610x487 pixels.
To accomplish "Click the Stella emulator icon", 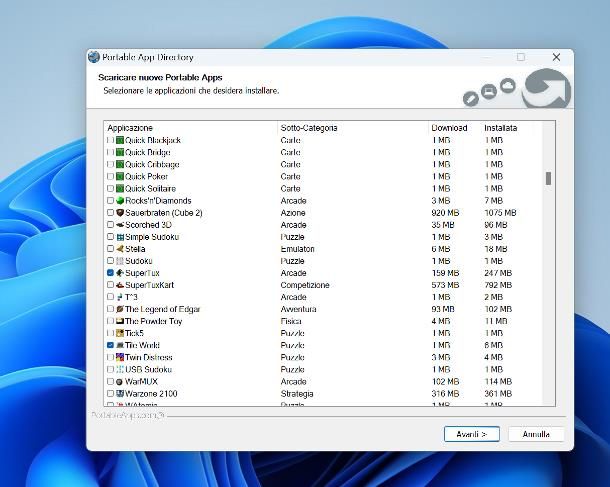I will pos(120,249).
